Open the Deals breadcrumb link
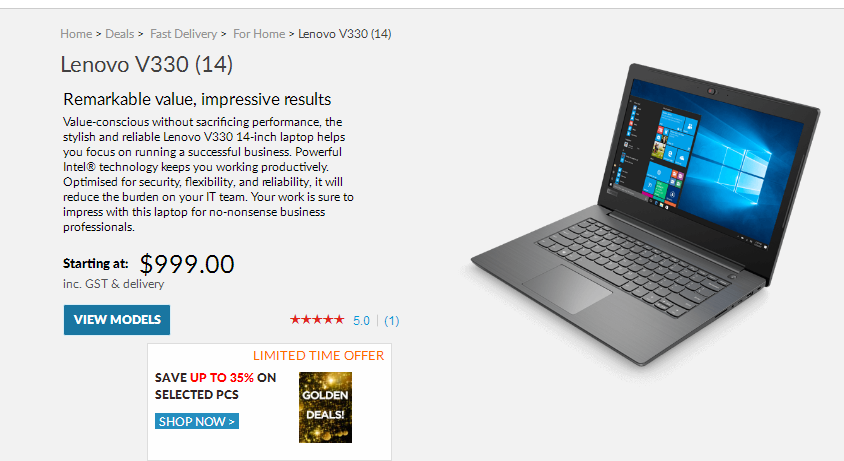The width and height of the screenshot is (844, 461). [119, 34]
